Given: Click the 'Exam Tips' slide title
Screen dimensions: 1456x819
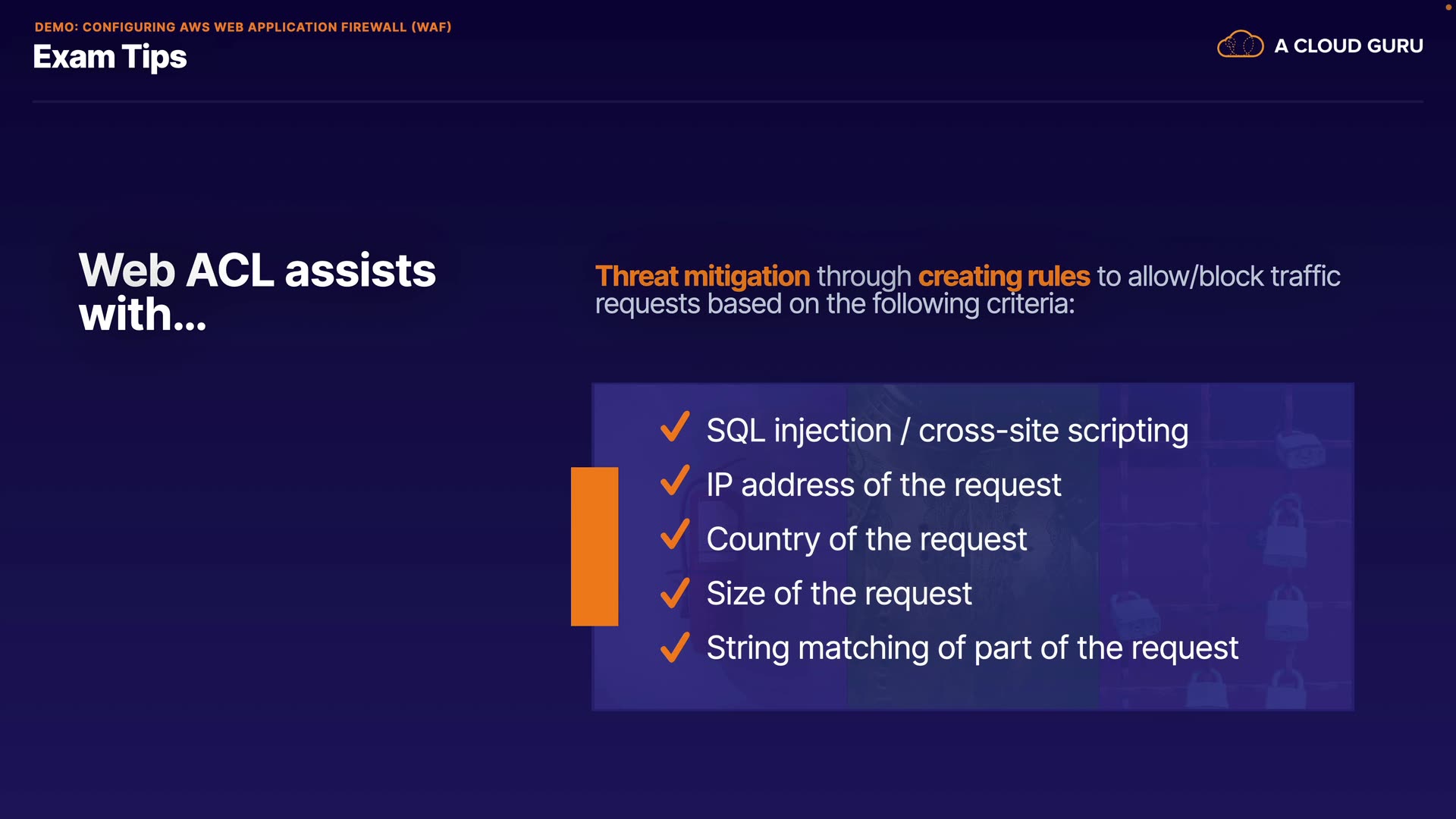Looking at the screenshot, I should click(x=110, y=57).
